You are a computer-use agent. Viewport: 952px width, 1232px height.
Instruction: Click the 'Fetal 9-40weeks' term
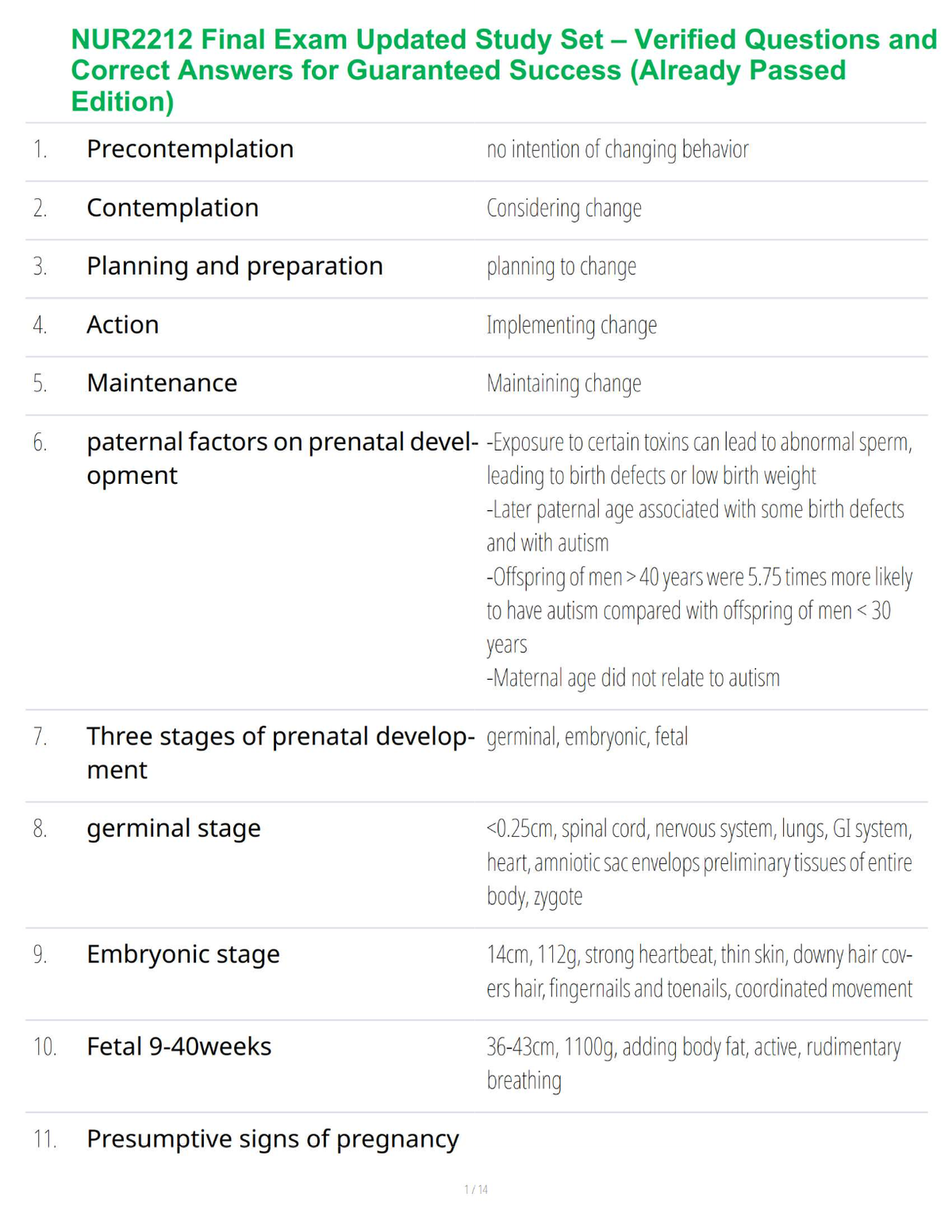[179, 1047]
